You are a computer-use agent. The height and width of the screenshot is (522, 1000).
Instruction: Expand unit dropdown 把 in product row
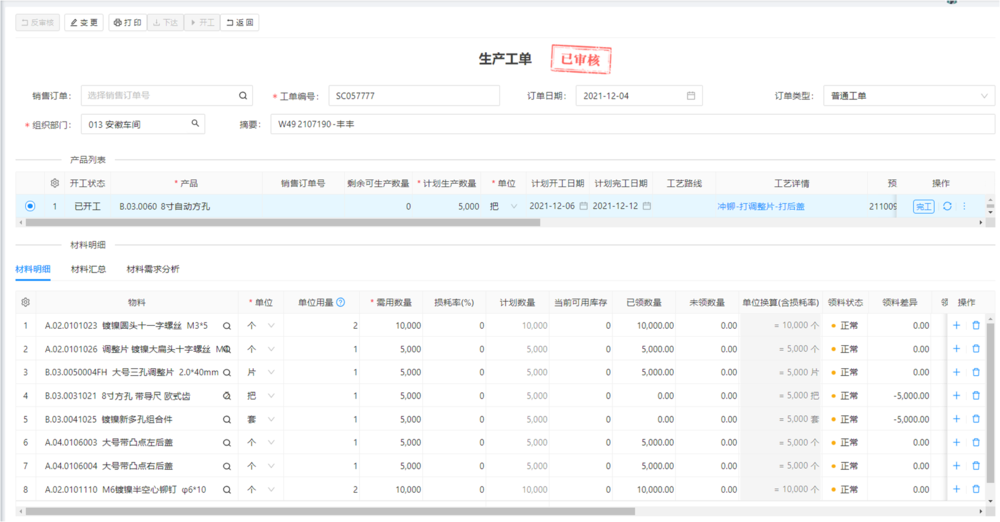point(514,206)
